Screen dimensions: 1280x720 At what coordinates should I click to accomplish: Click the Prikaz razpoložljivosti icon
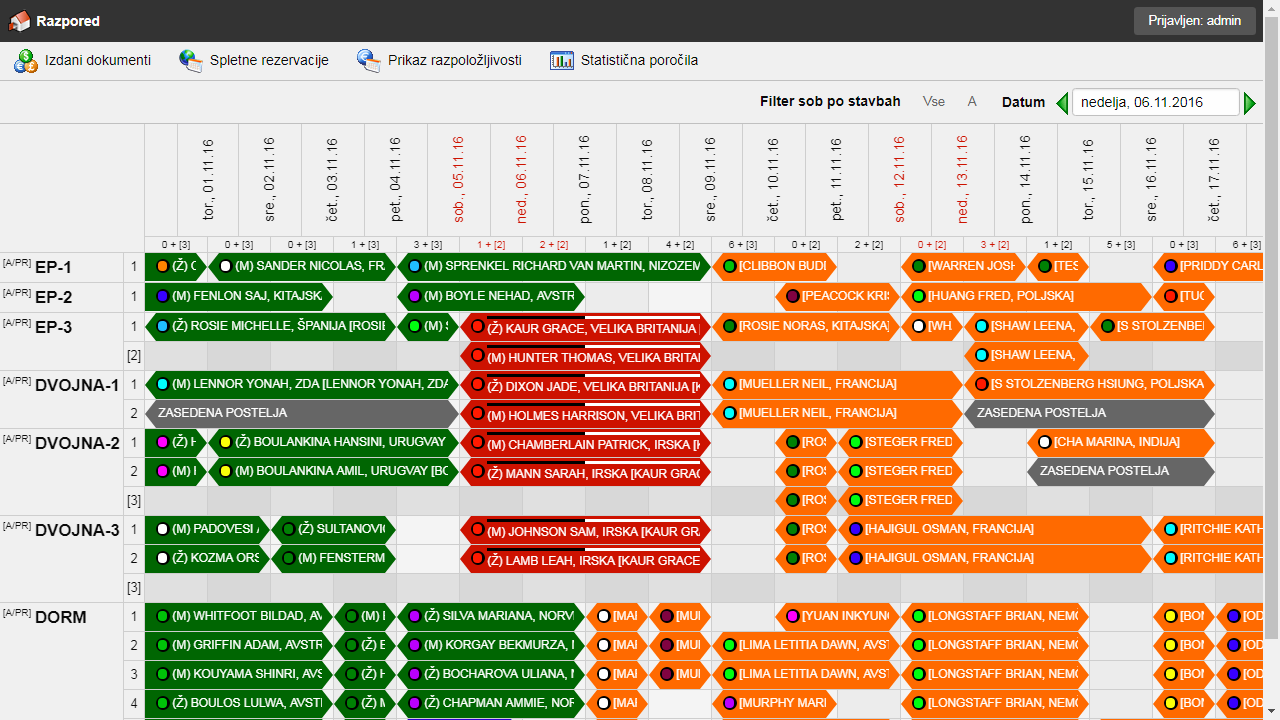369,61
